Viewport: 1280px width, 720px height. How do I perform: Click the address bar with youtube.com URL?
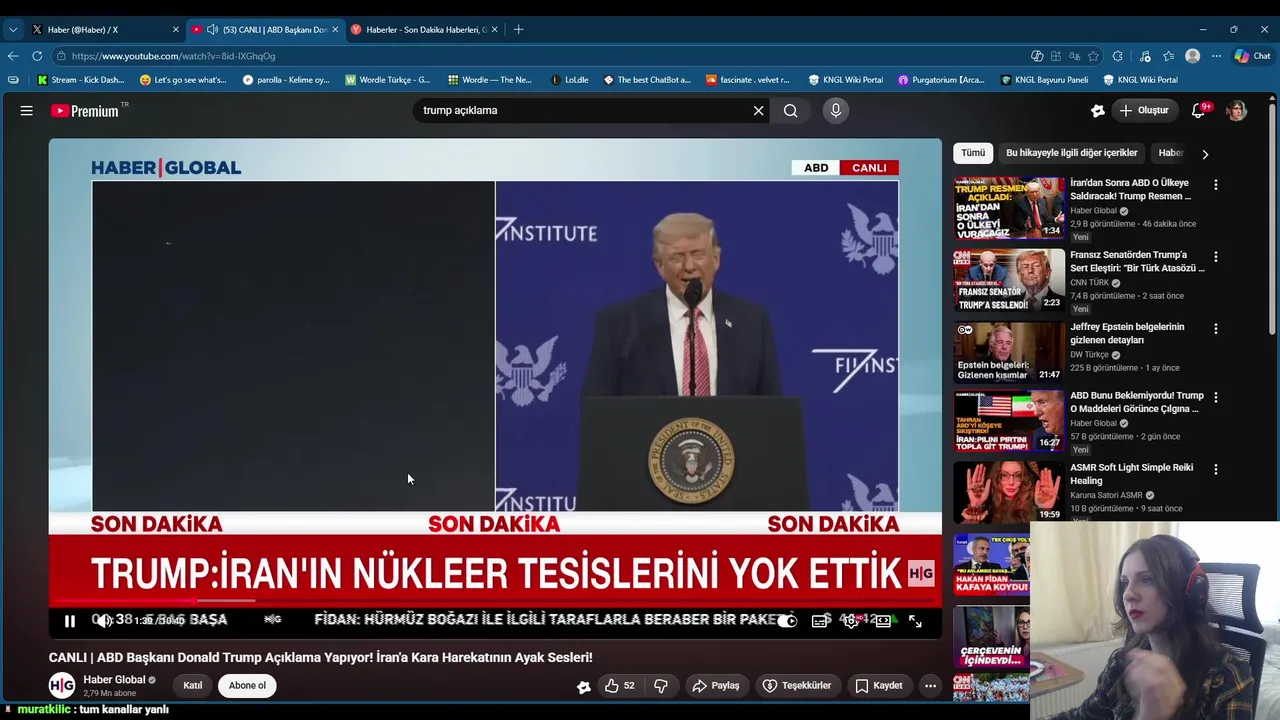[x=540, y=56]
